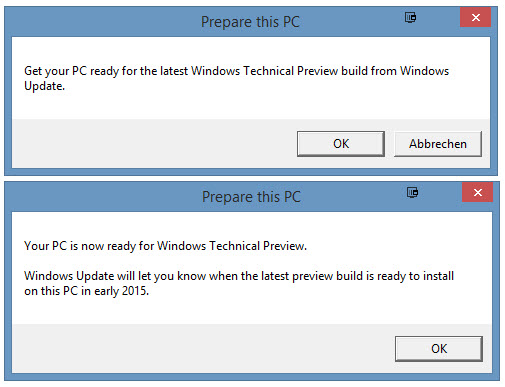Click the Prepare this PC title above Get your PC ready
The width and height of the screenshot is (505, 387).
(x=250, y=22)
